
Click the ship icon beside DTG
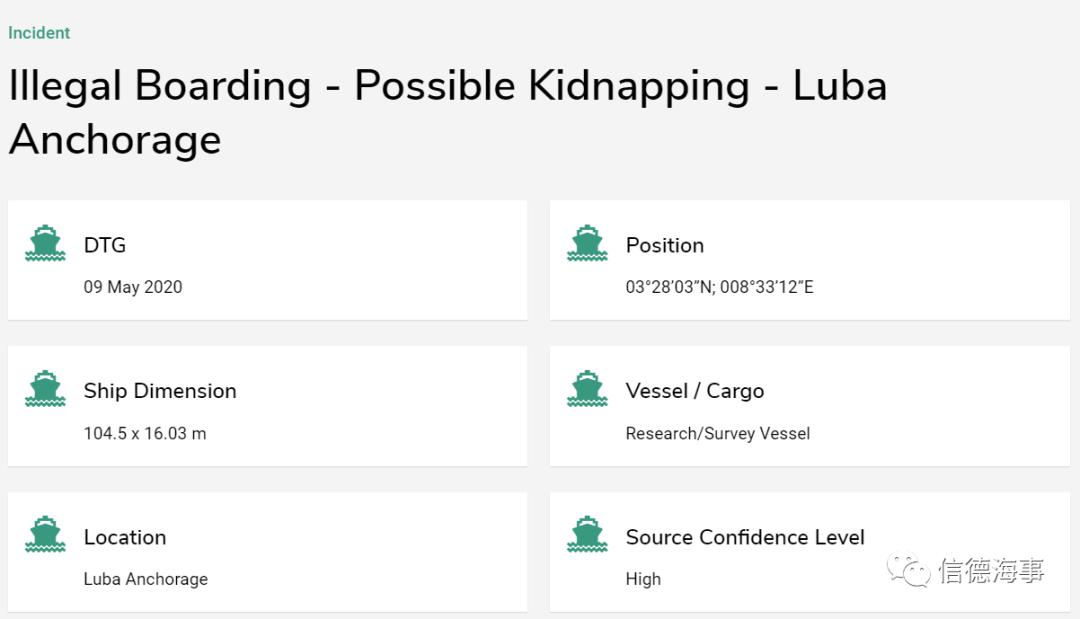(x=45, y=244)
